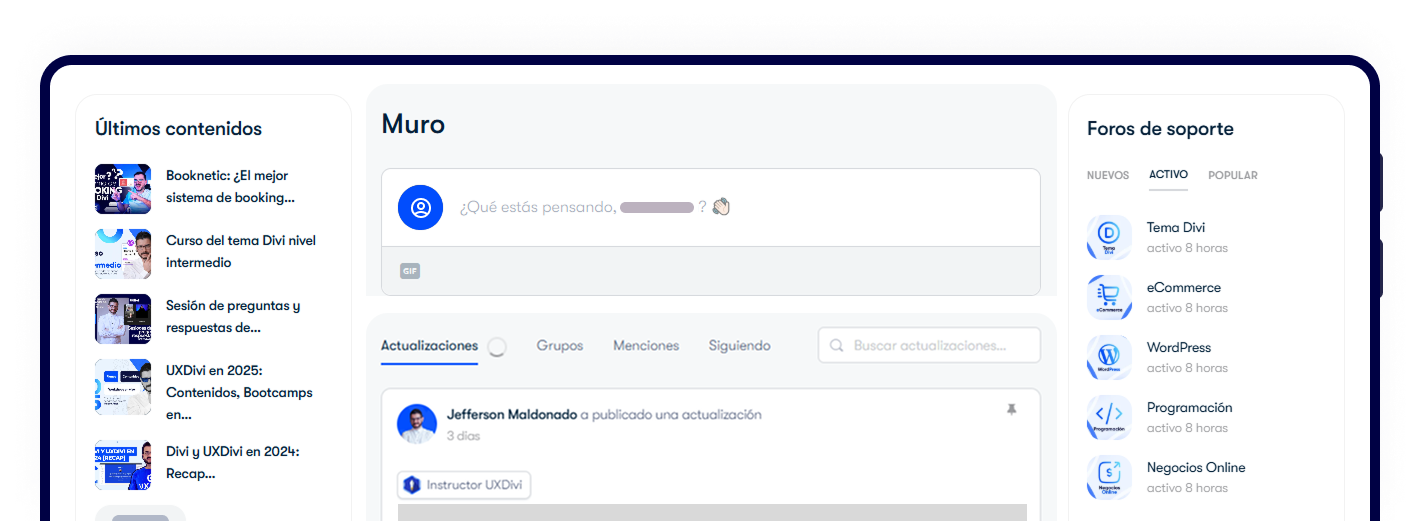Open the WordPress forum logo icon
The height and width of the screenshot is (521, 1420).
pyautogui.click(x=1109, y=358)
